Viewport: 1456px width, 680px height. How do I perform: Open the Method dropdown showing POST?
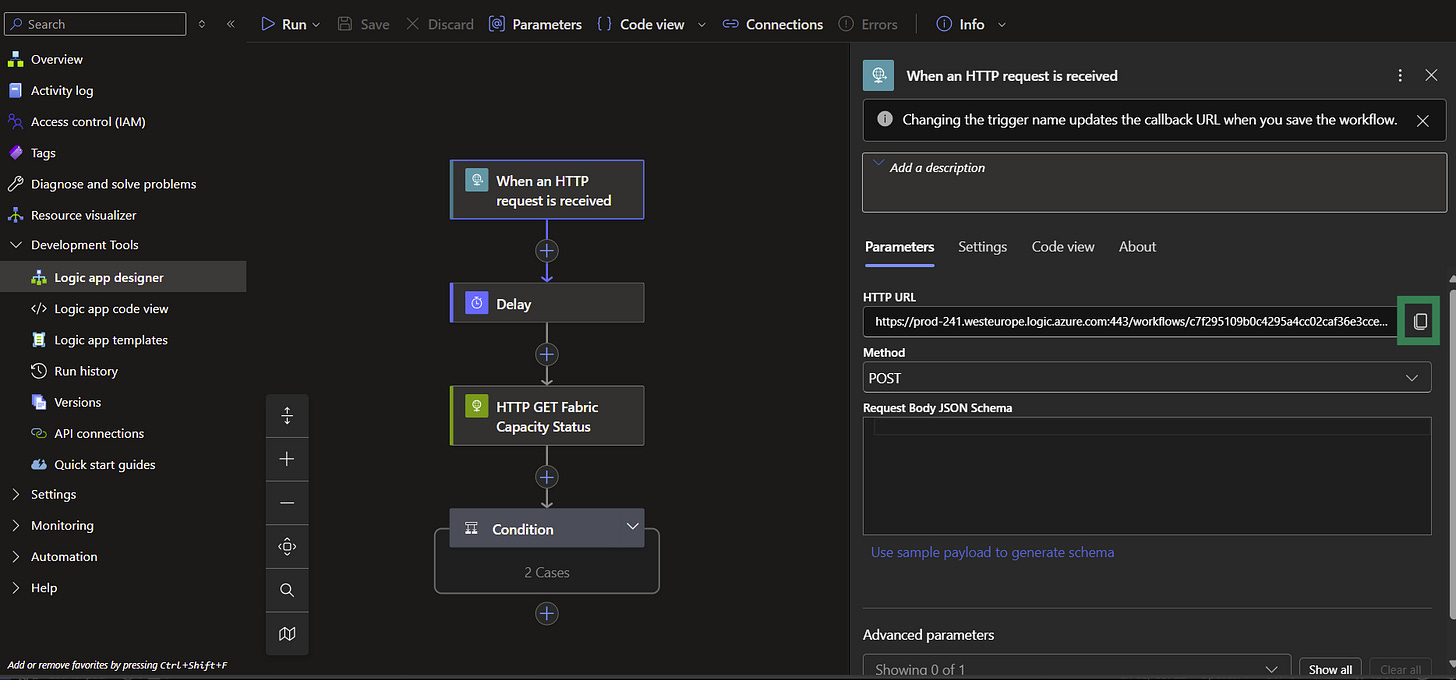[x=1146, y=378]
